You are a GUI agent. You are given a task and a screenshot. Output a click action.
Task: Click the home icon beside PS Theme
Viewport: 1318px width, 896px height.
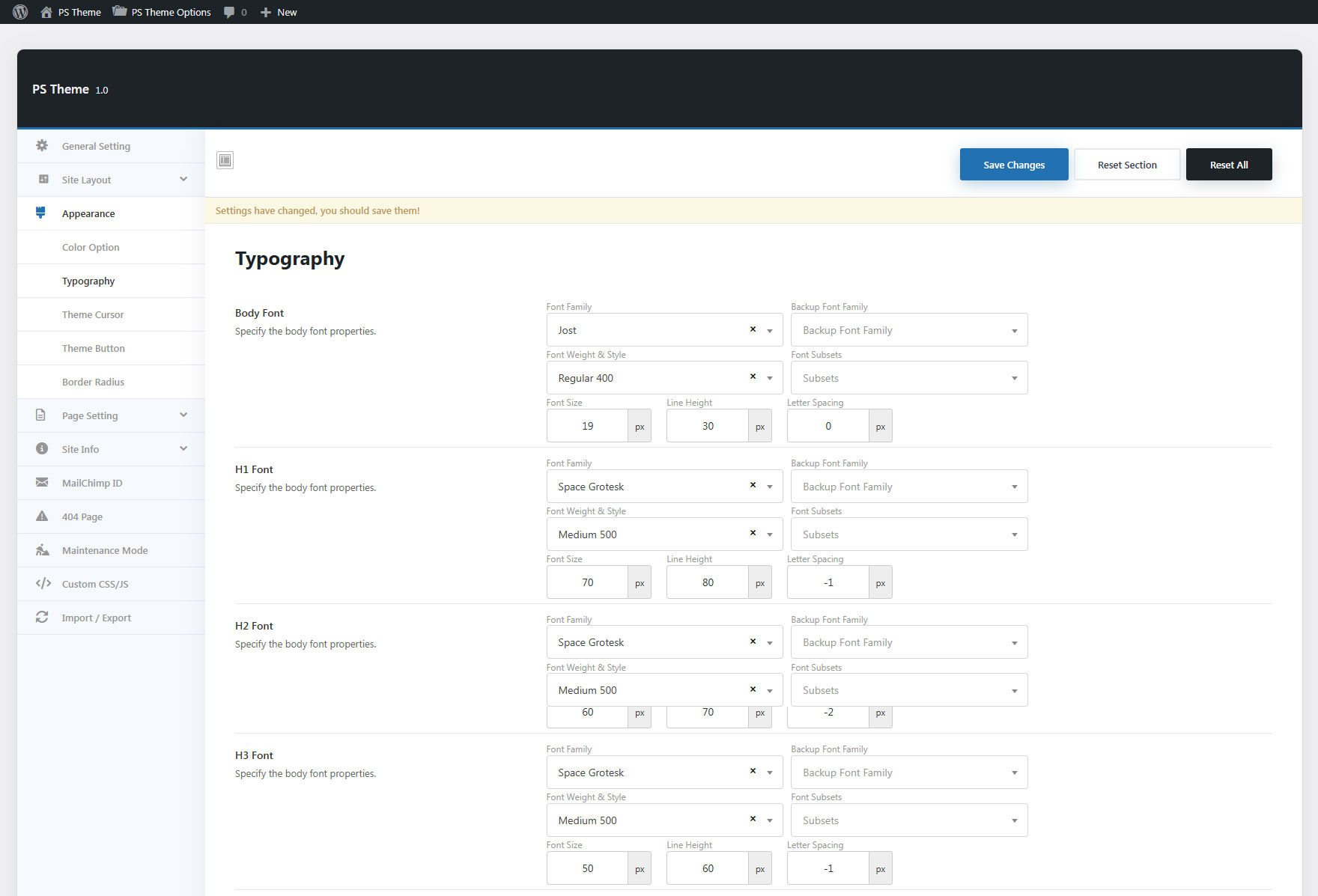46,12
